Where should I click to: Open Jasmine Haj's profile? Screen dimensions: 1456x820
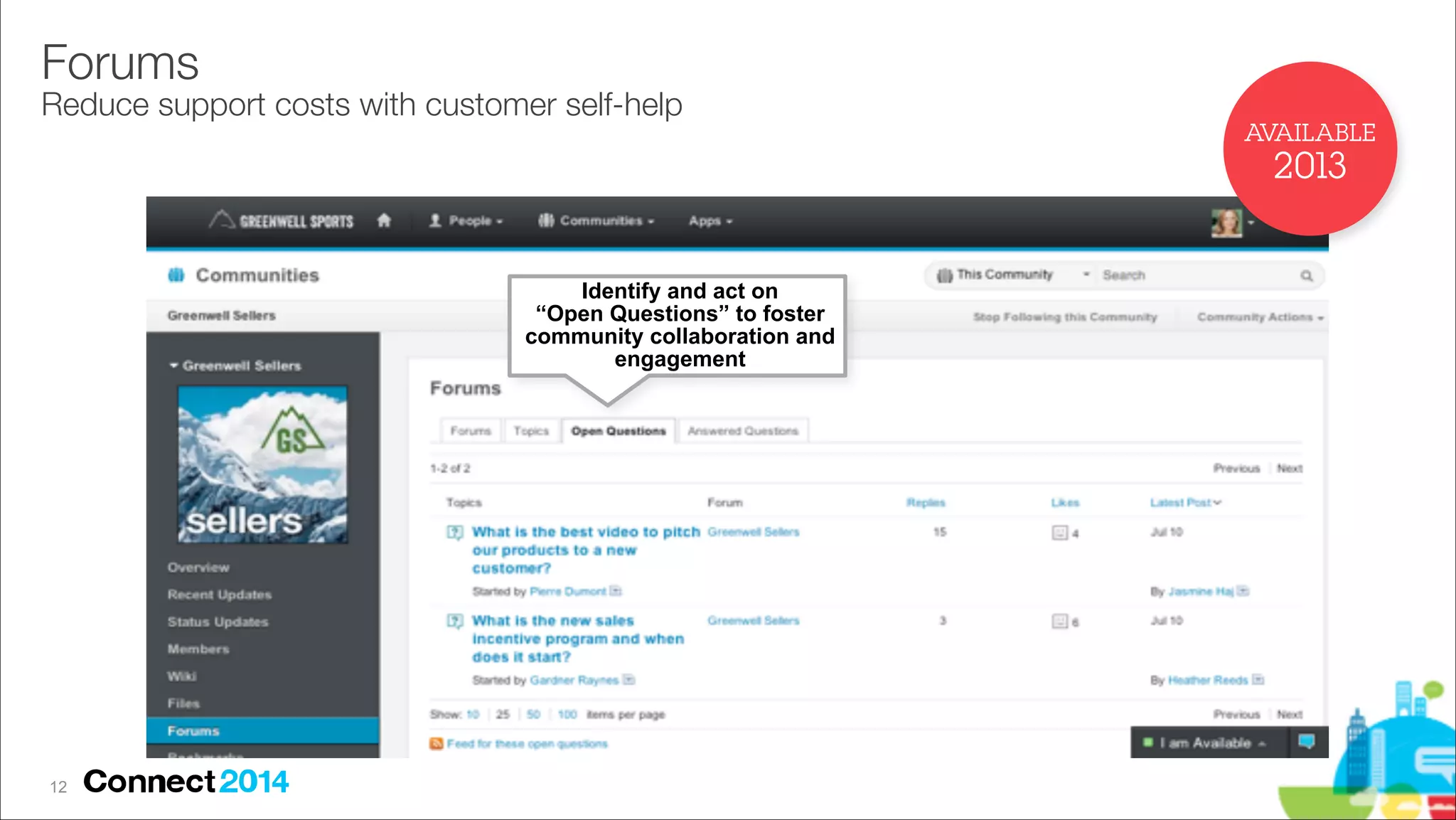[1201, 592]
